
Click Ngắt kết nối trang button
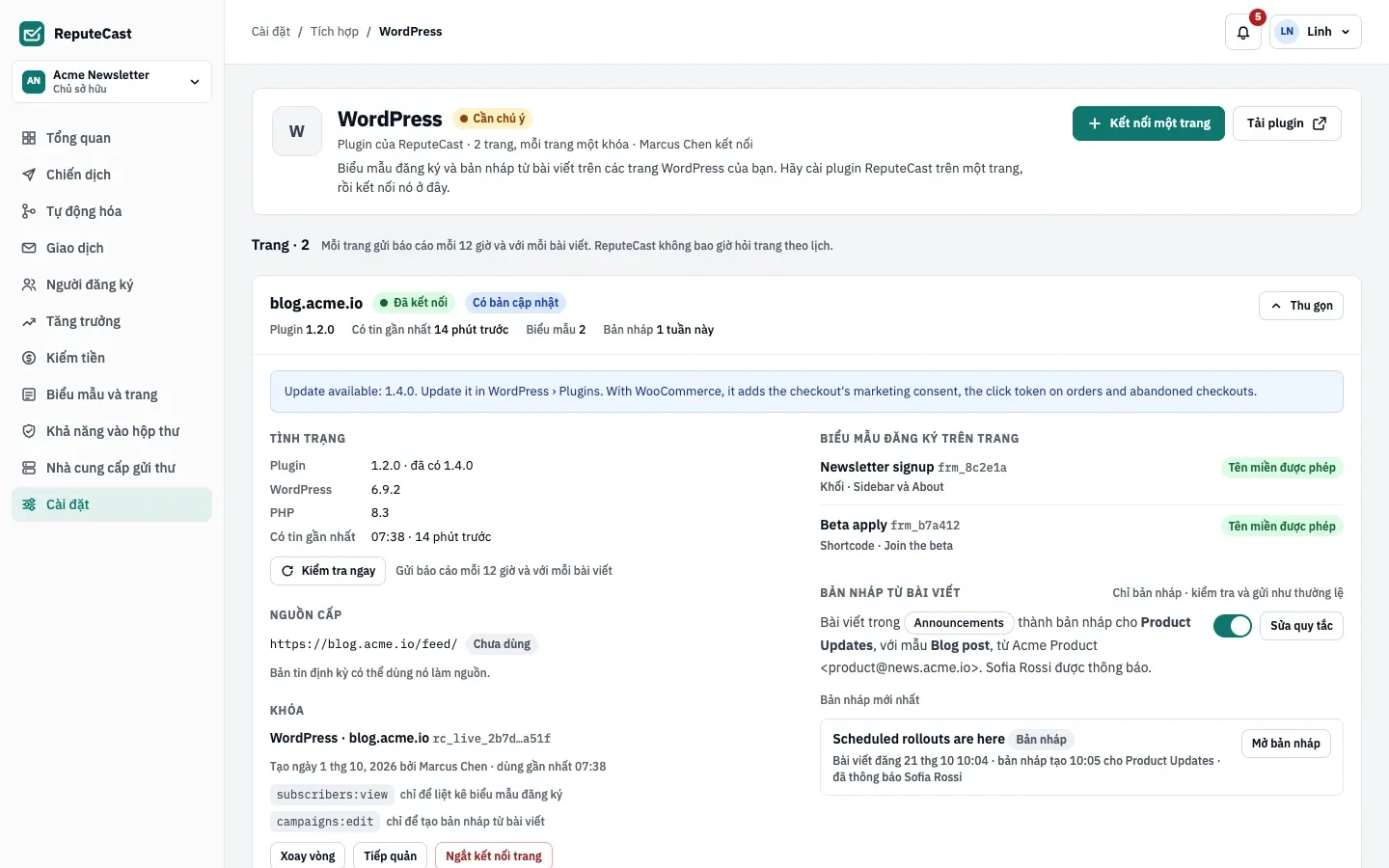(494, 856)
